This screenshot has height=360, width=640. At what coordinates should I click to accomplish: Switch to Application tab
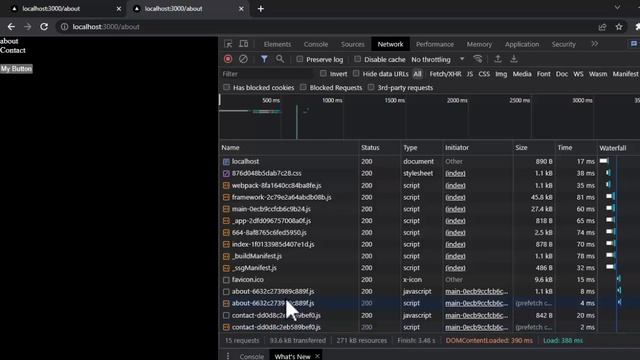tap(522, 44)
